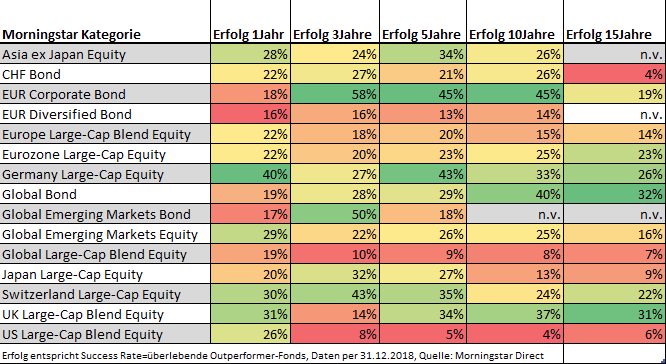Viewport: 666px width, 364px height.
Task: Select the Erfolg 3Jahre column header
Action: click(x=335, y=21)
